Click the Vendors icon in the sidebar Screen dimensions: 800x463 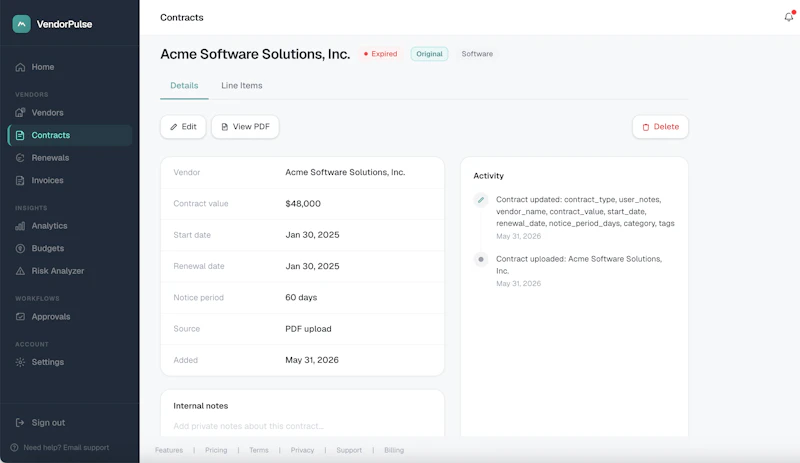(x=20, y=112)
